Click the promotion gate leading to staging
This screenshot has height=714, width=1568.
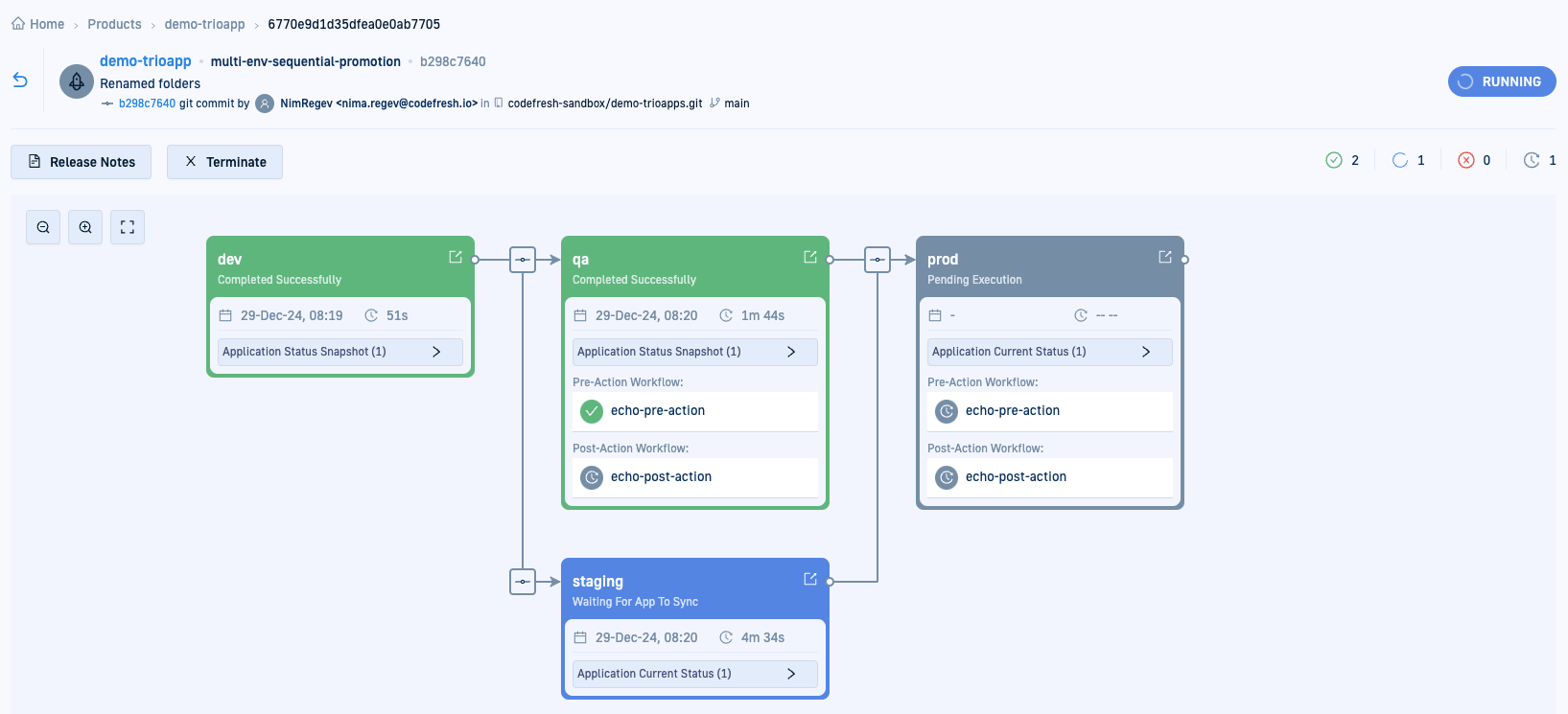(523, 582)
